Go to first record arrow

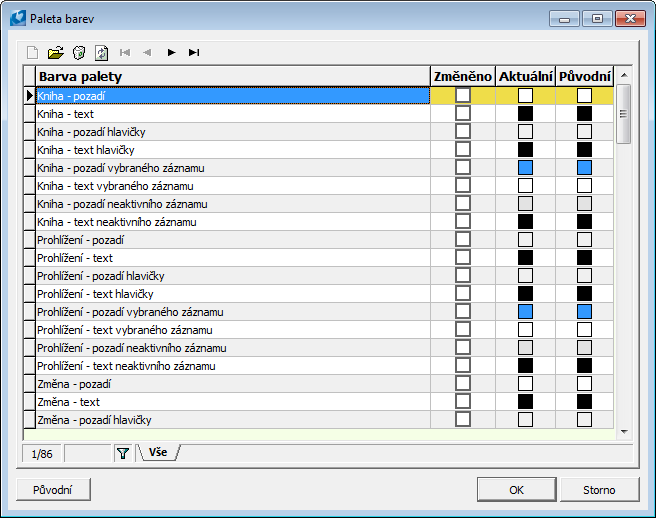pos(125,52)
